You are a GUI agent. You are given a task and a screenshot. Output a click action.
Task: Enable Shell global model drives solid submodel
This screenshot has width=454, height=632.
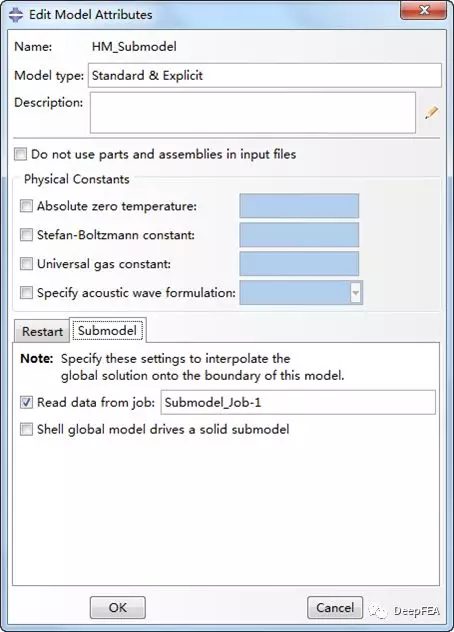pos(26,429)
